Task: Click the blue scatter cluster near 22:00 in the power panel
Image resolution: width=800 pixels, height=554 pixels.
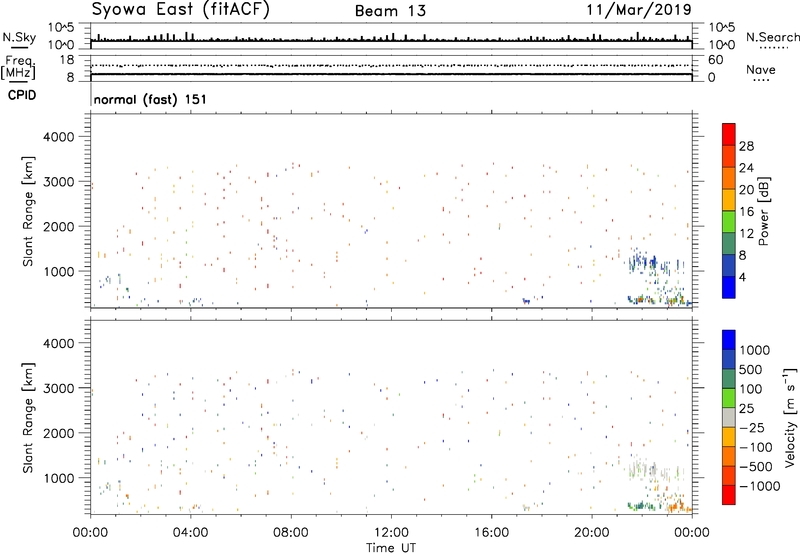Action: pos(644,263)
